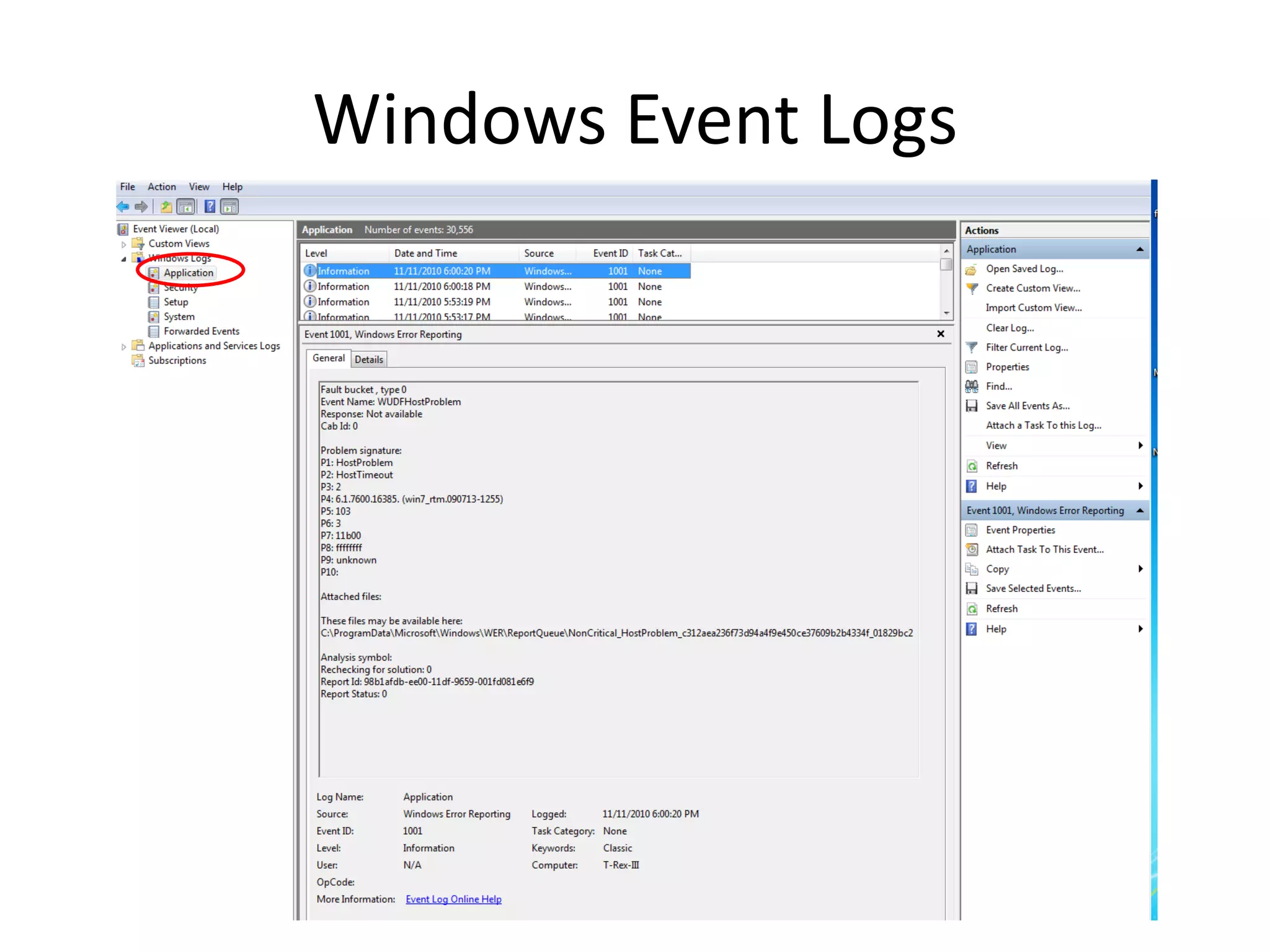Screen dimensions: 1270x952
Task: Click the Subscriptions icon in tree
Action: pyautogui.click(x=138, y=361)
